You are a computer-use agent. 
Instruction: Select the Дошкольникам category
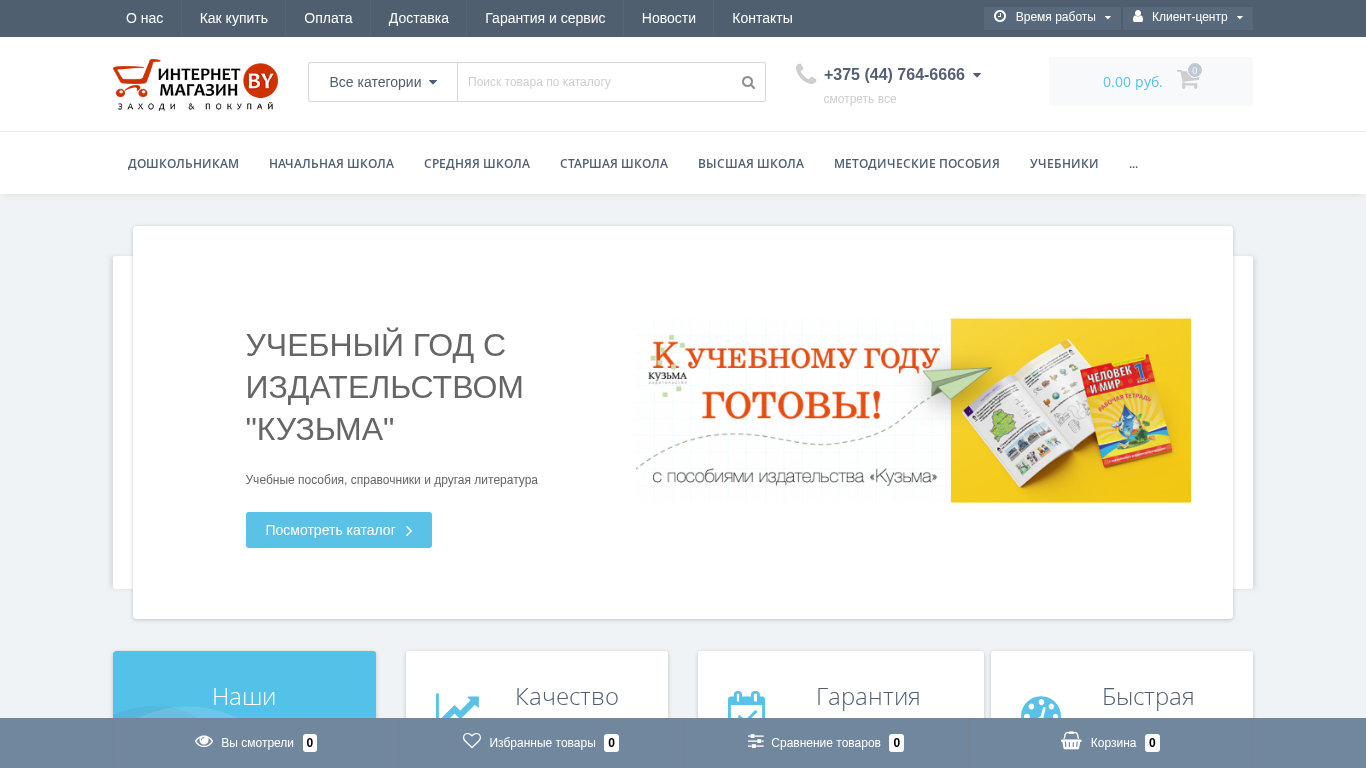point(183,164)
